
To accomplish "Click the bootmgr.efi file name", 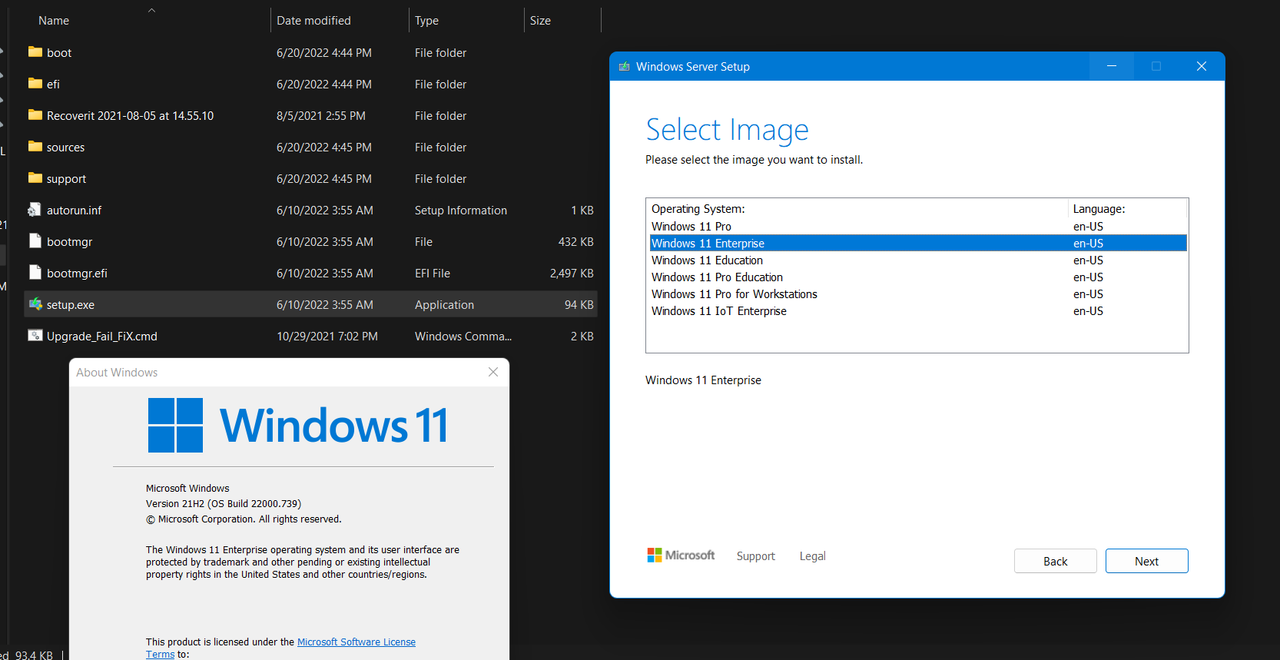I will [77, 273].
